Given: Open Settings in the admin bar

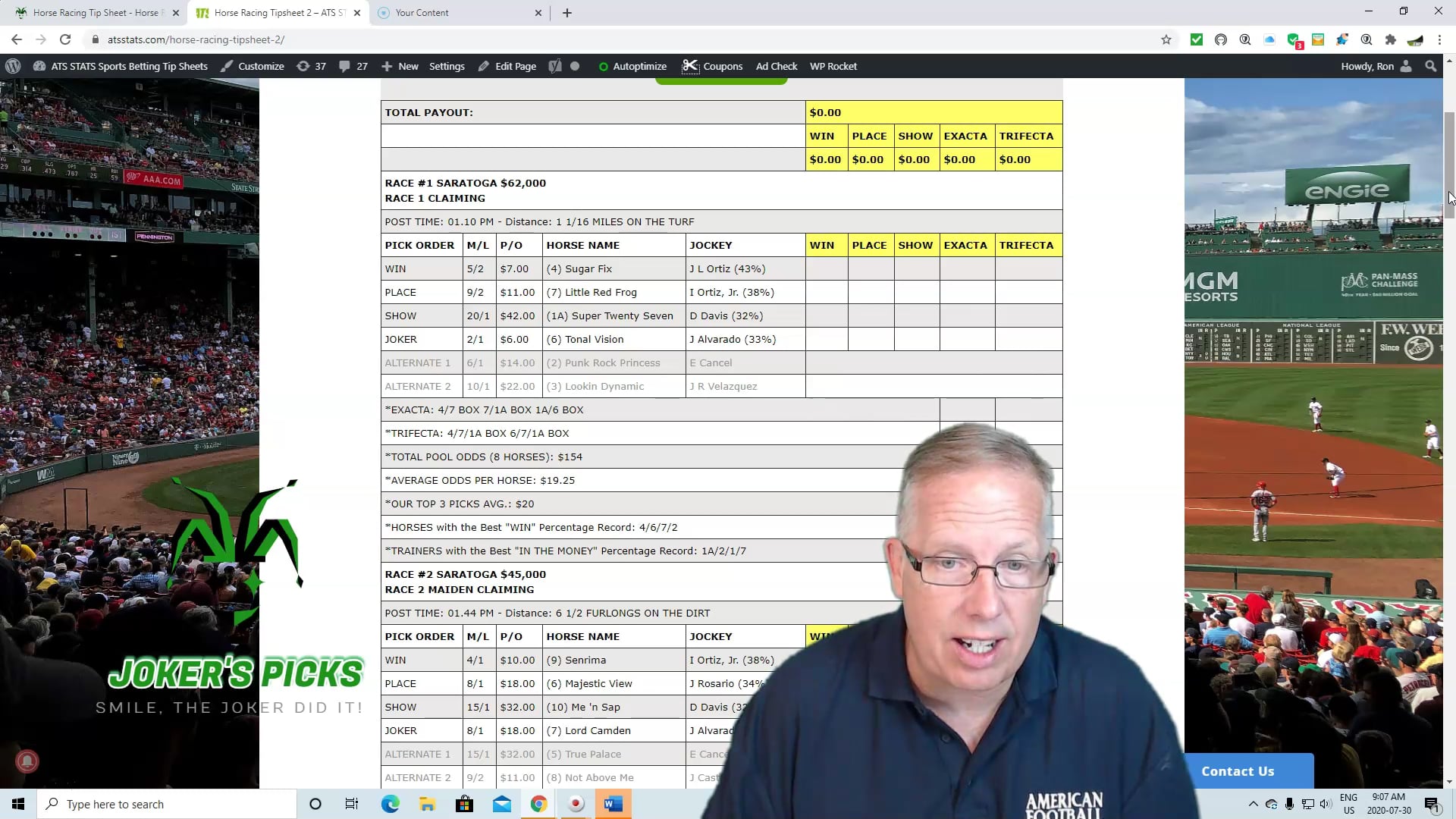Looking at the screenshot, I should pyautogui.click(x=447, y=66).
